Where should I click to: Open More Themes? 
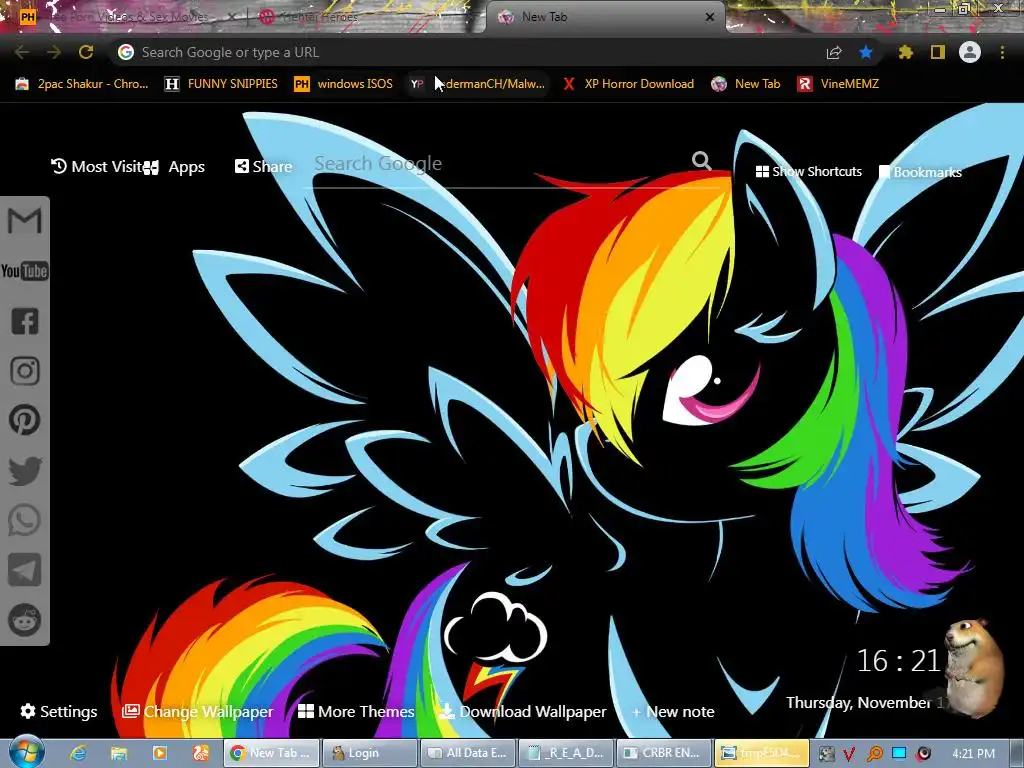click(356, 711)
